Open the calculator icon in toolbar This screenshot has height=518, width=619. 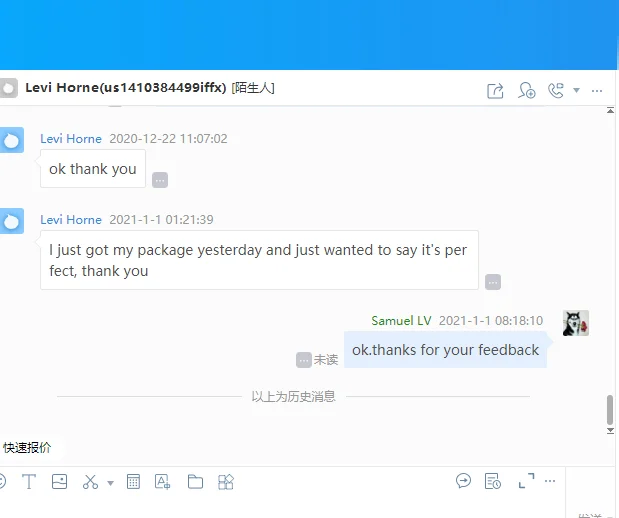click(133, 482)
